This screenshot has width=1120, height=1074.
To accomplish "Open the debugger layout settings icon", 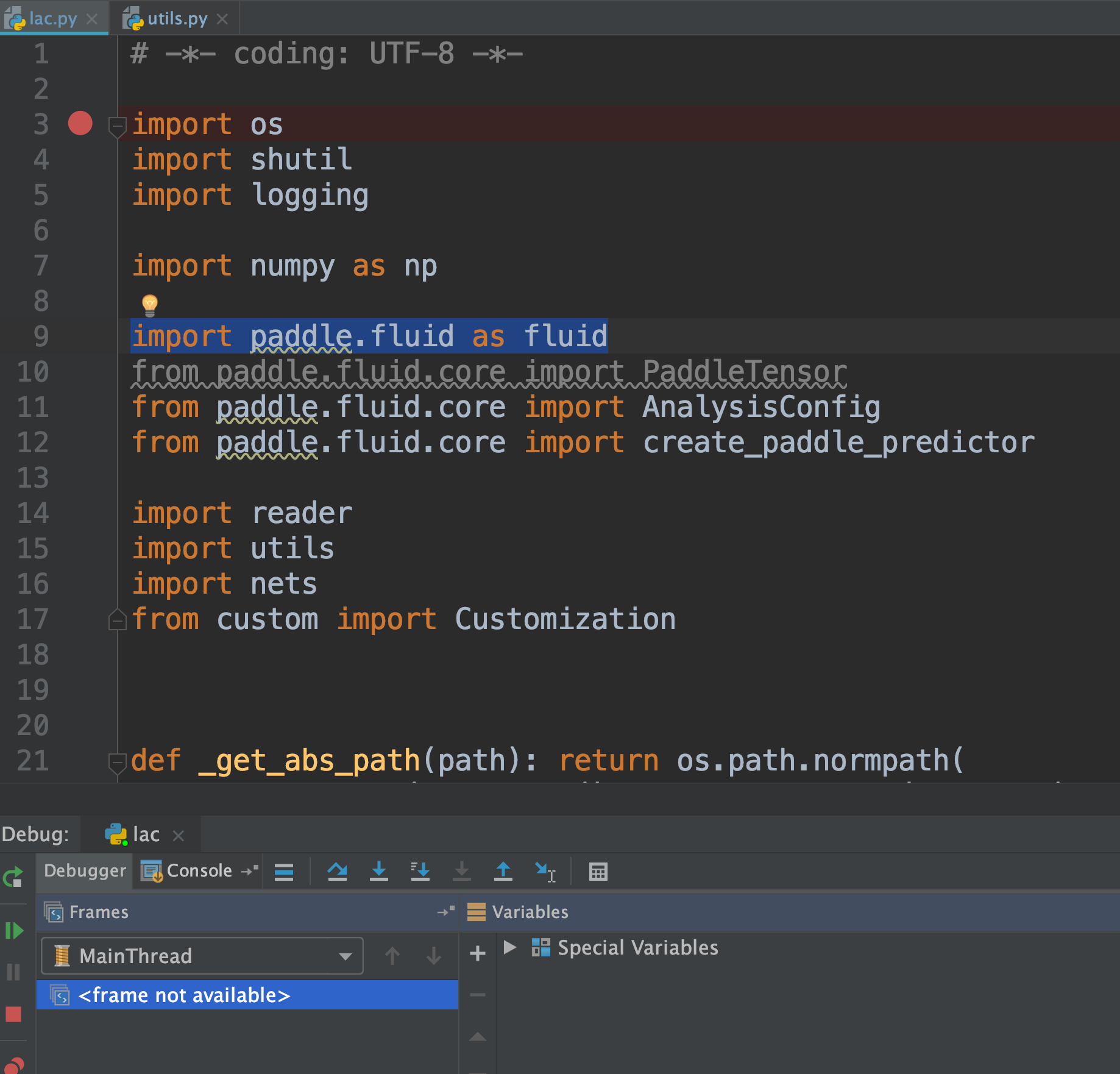I will coord(598,870).
